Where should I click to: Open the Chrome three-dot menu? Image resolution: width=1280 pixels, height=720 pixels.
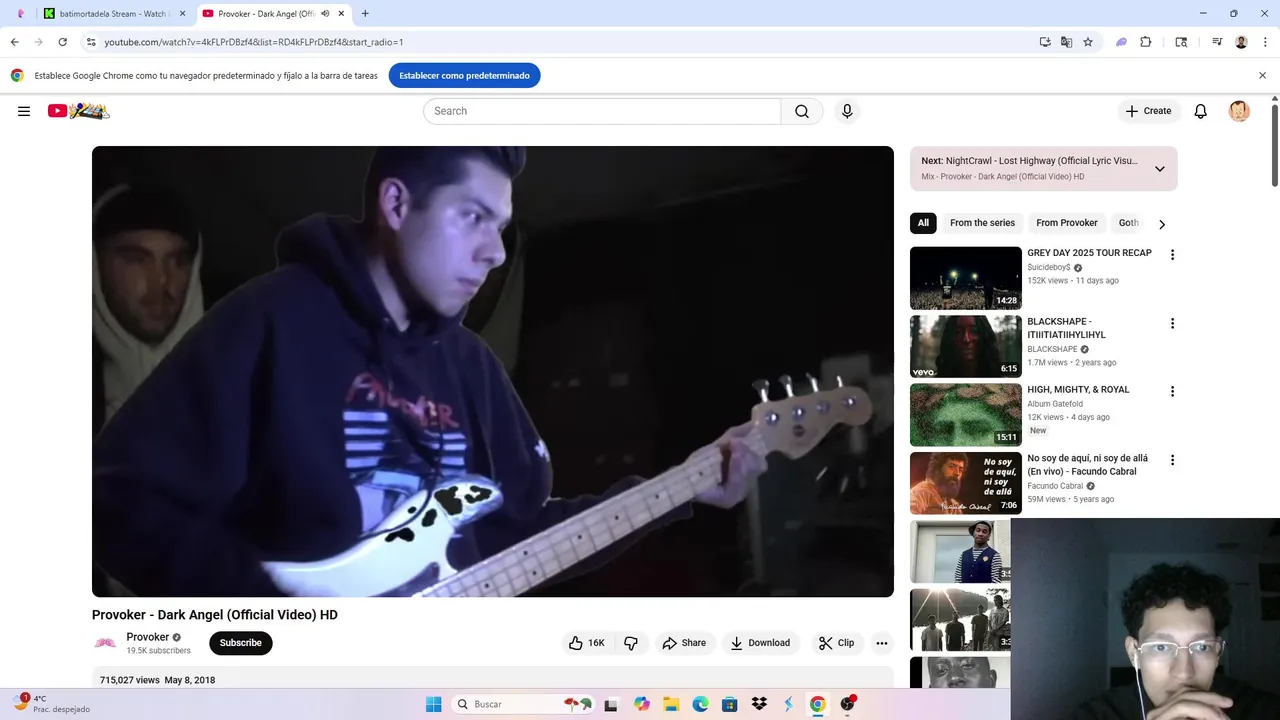(x=1266, y=42)
